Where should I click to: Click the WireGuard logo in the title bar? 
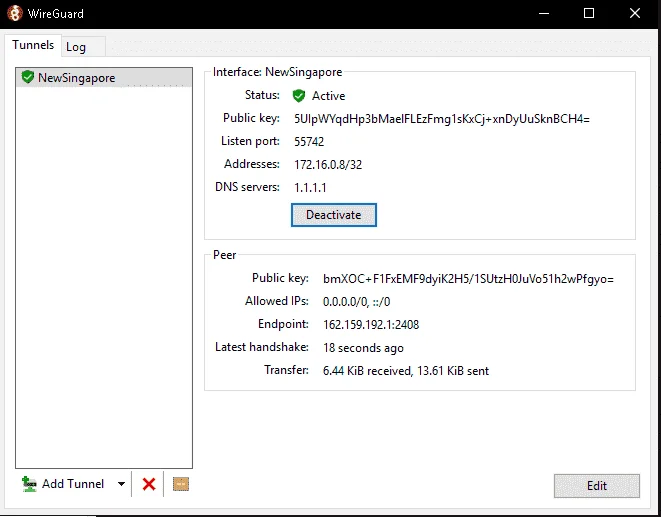[x=15, y=13]
